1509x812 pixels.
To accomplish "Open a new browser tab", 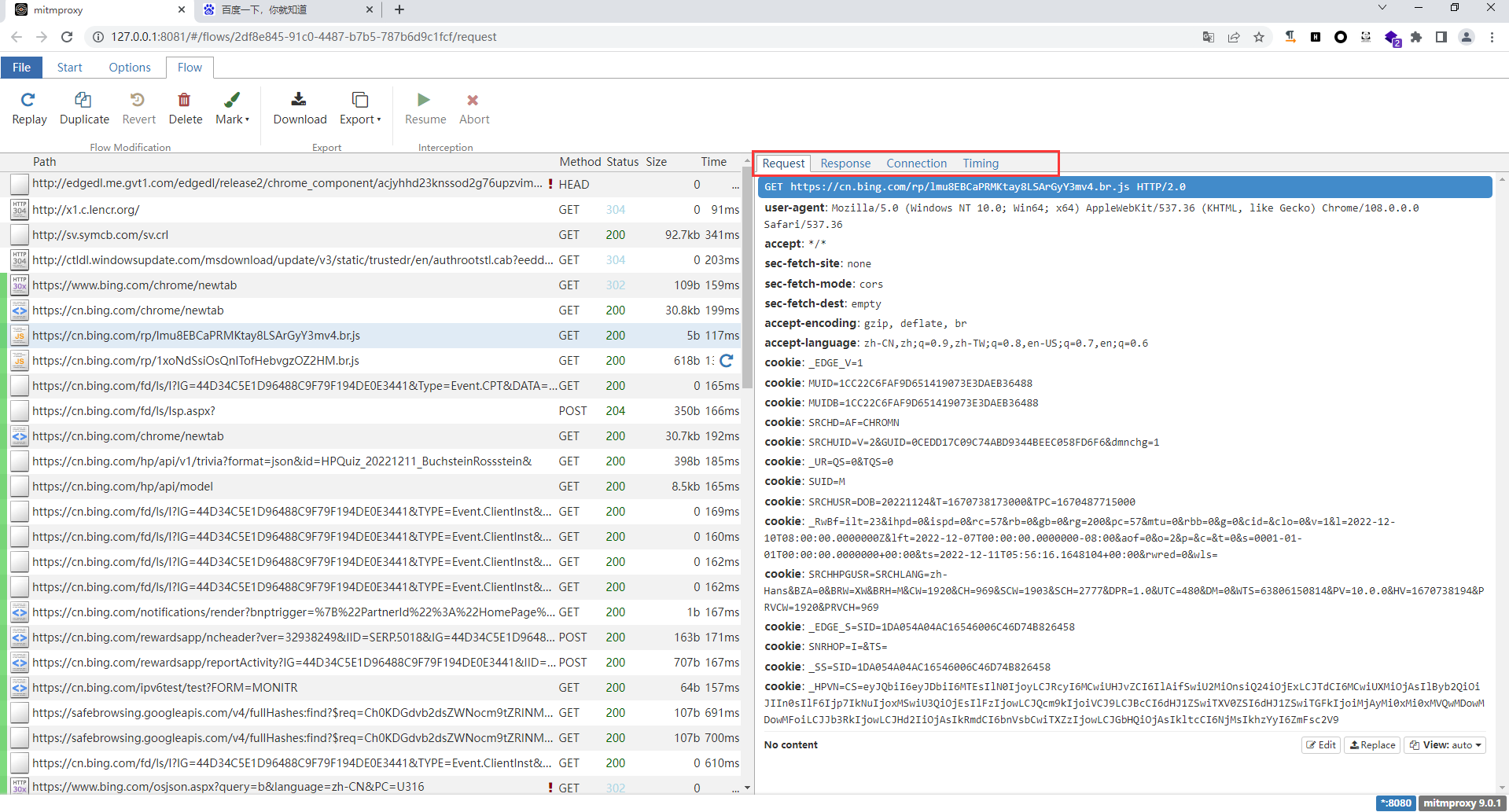I will click(x=399, y=9).
